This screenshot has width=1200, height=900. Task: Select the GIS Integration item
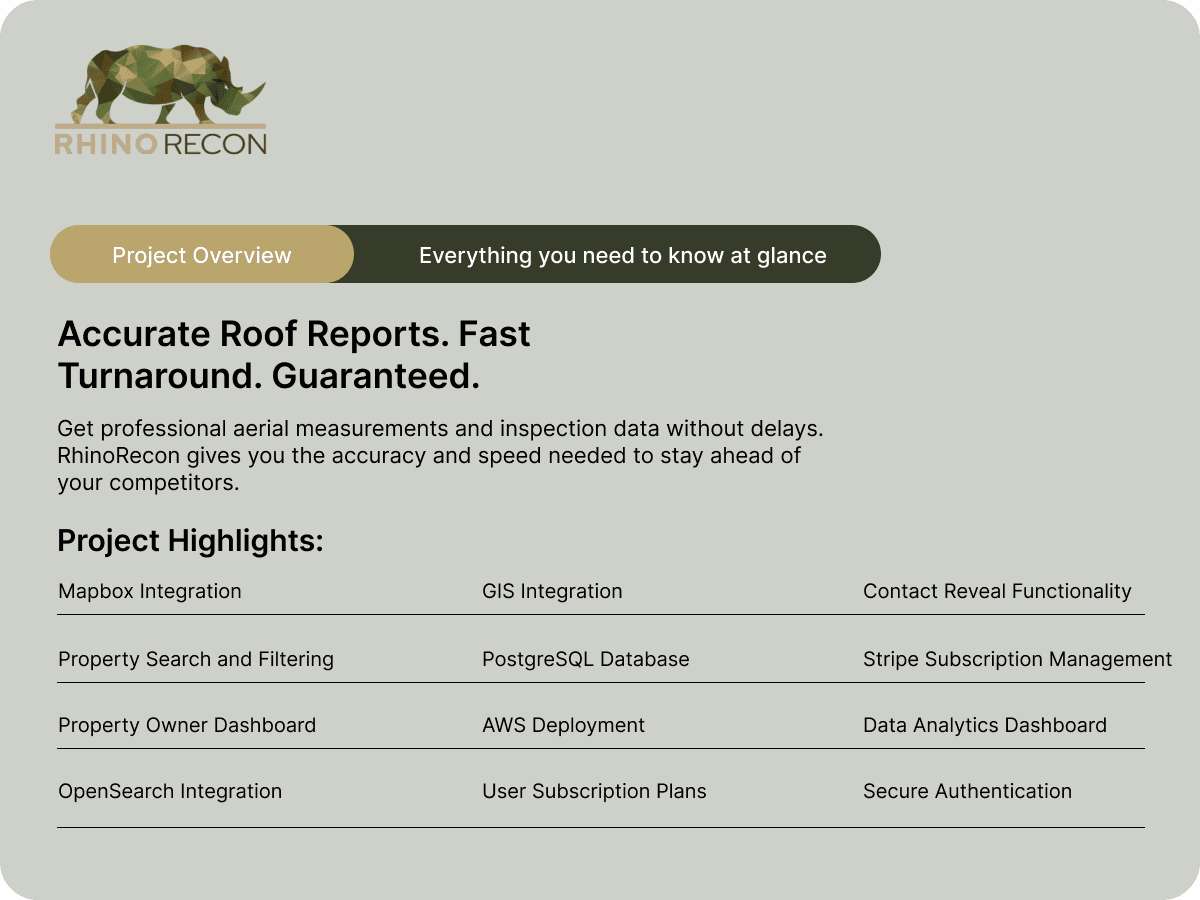click(x=552, y=591)
